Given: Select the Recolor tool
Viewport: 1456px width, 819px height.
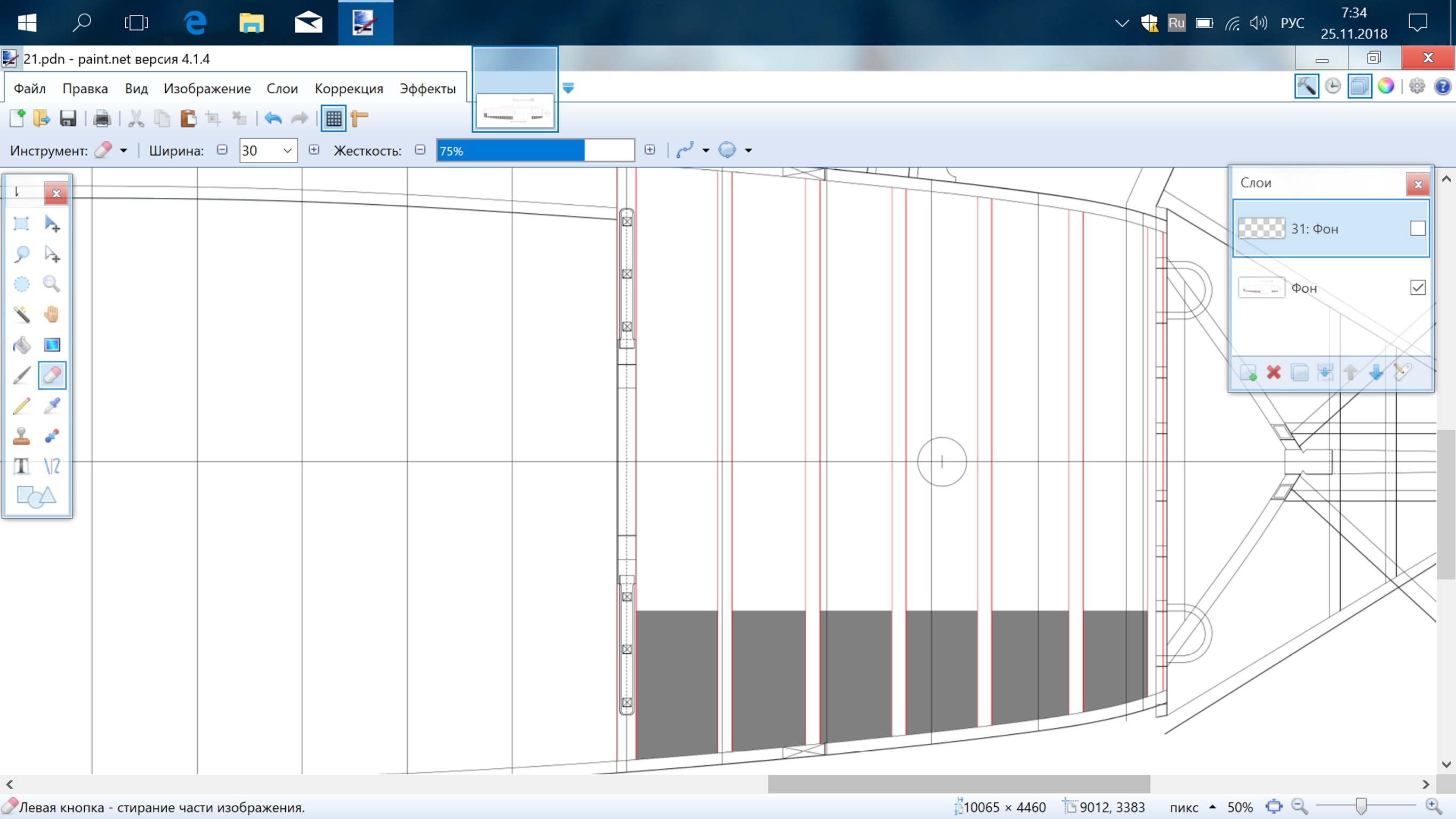Looking at the screenshot, I should [52, 436].
